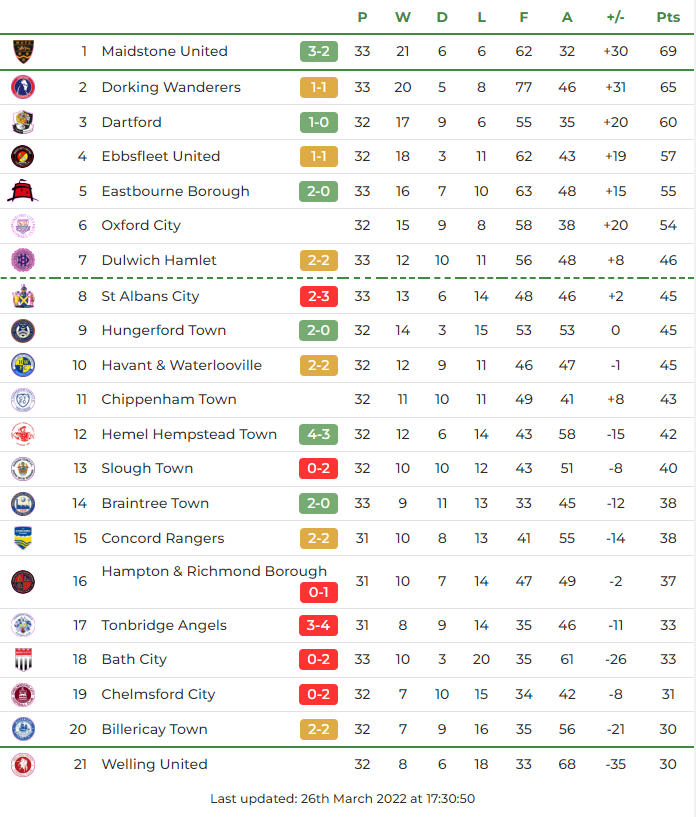Screen dimensions: 696x817
Task: Click the Dorking Wanderers club crest
Action: click(23, 87)
